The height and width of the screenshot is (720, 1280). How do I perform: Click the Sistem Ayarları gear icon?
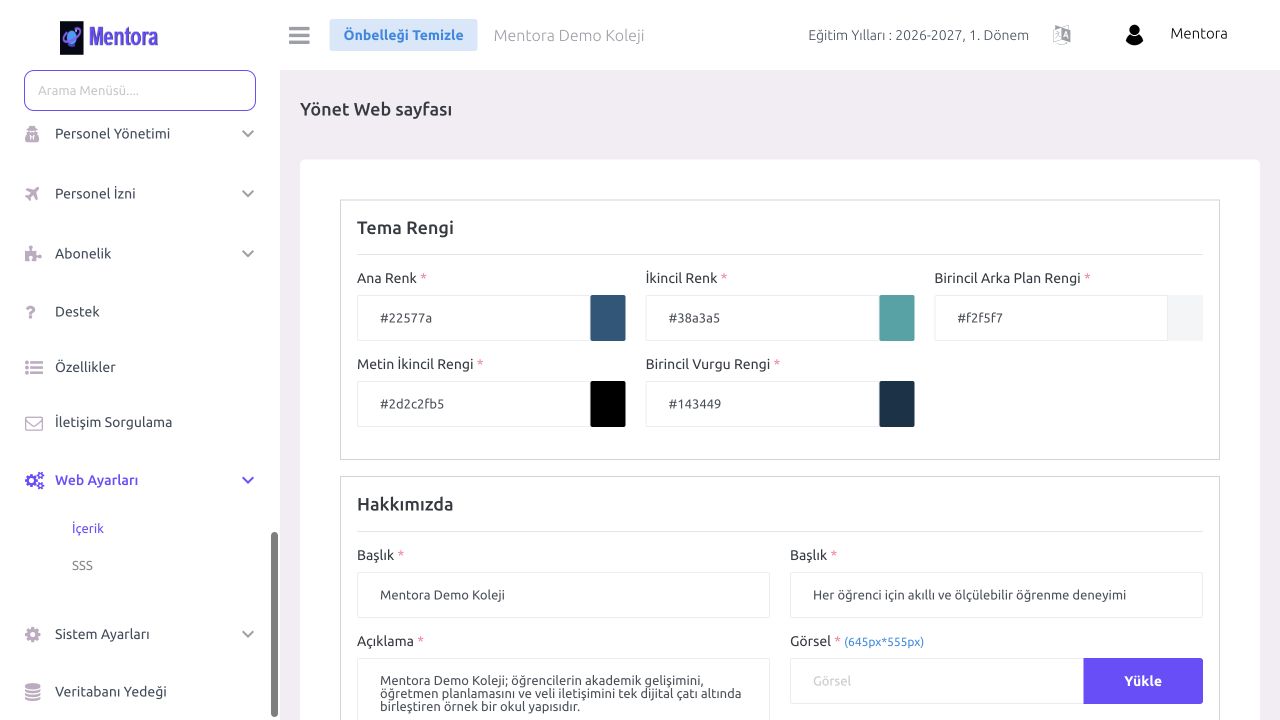pos(32,634)
